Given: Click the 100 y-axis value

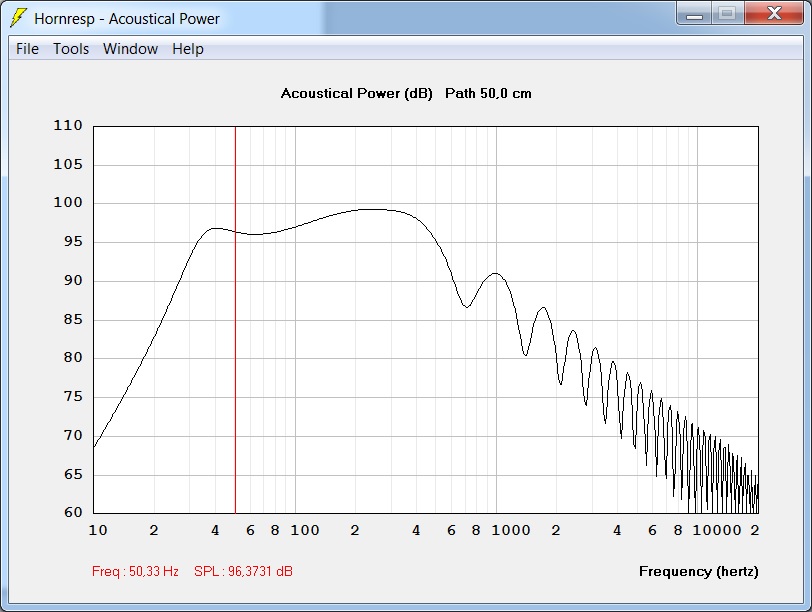Looking at the screenshot, I should [68, 202].
